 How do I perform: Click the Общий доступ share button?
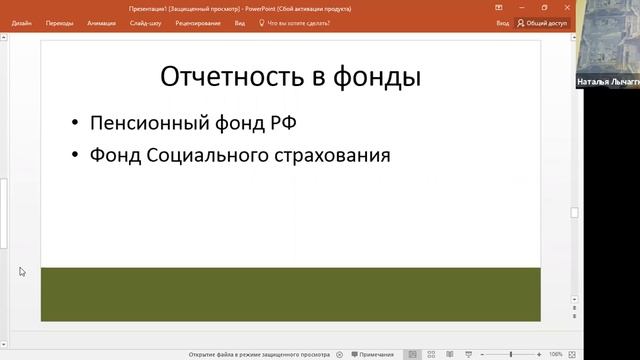(x=542, y=23)
